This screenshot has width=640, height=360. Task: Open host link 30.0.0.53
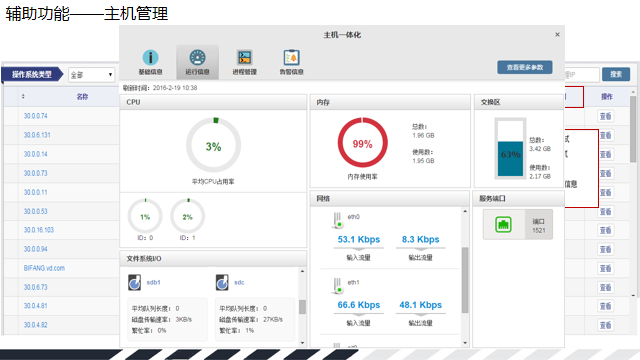[36, 211]
